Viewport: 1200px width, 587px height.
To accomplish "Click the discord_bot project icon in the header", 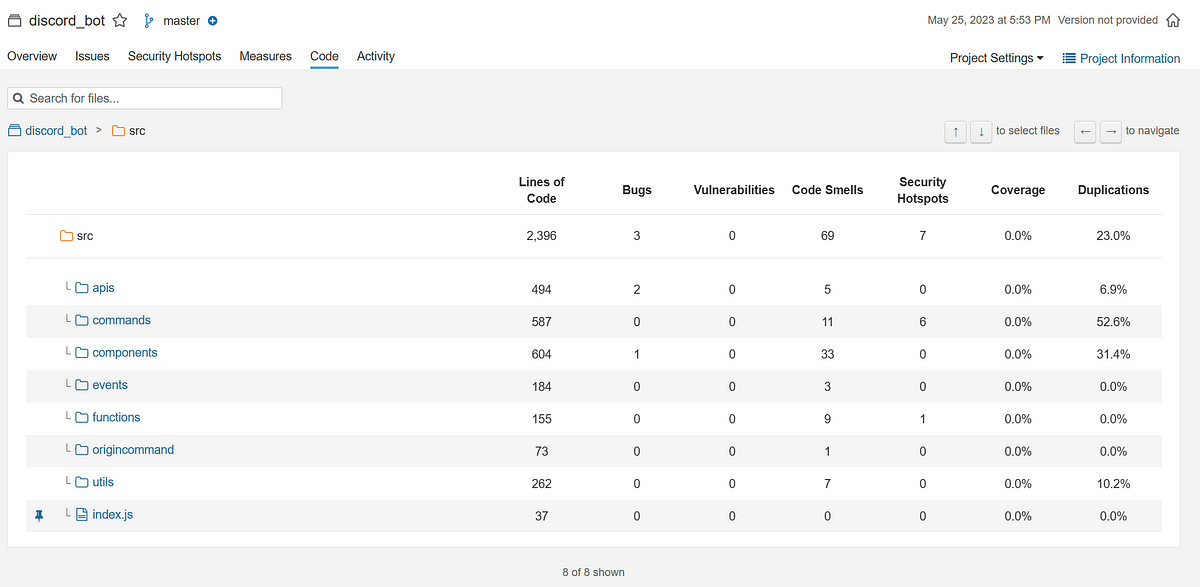I will pos(14,20).
